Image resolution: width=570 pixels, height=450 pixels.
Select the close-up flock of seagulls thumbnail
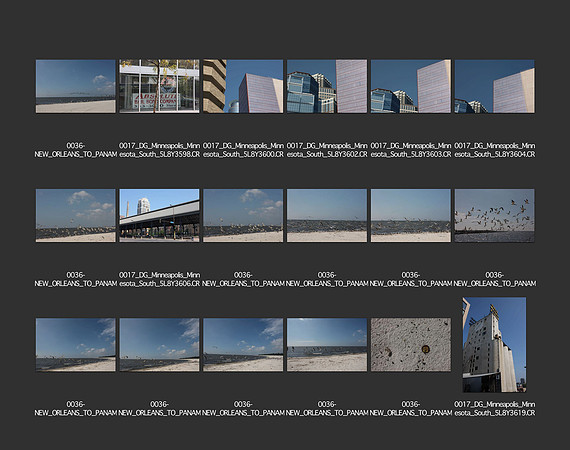pyautogui.click(x=494, y=215)
